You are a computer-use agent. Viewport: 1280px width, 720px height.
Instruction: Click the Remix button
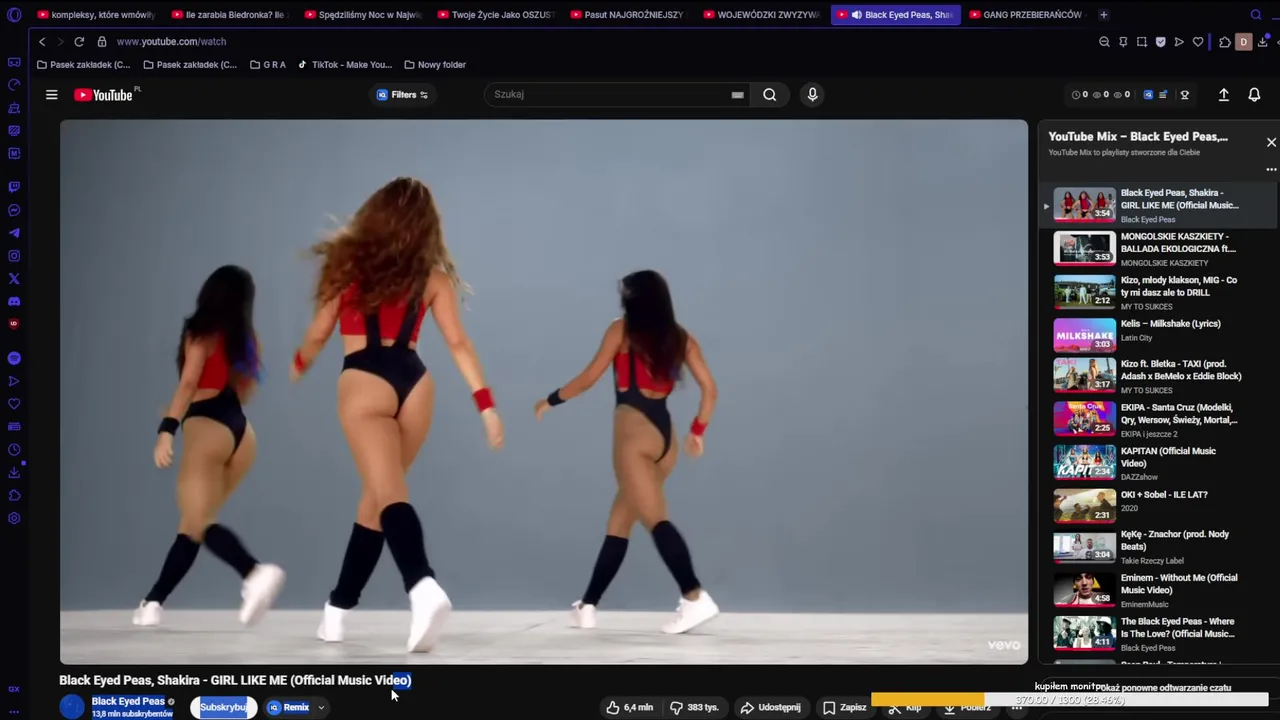(x=288, y=707)
